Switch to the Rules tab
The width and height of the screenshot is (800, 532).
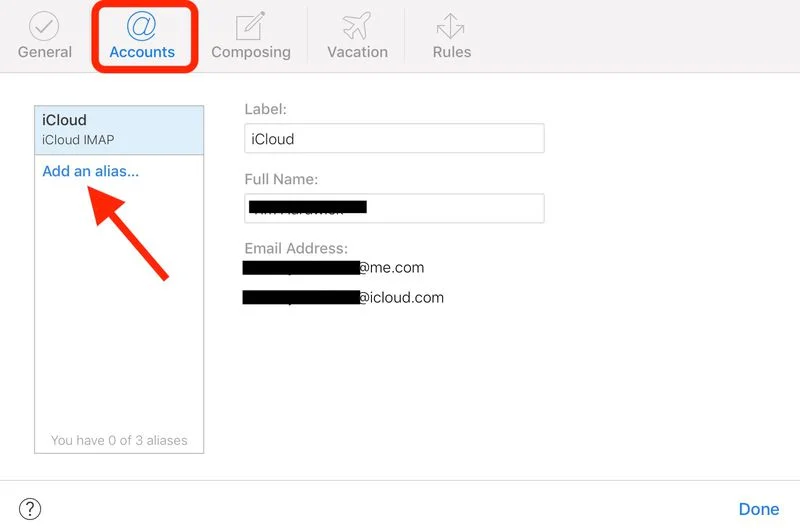[x=452, y=36]
